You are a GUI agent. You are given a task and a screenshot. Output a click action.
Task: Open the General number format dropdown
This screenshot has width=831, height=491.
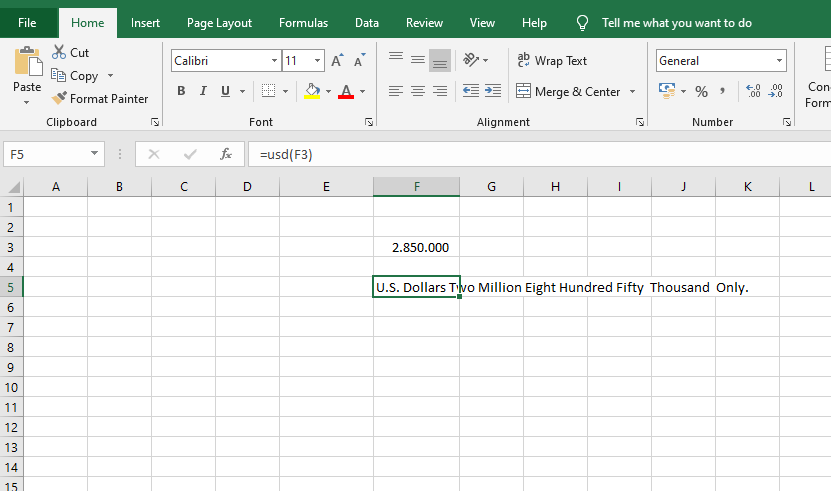pyautogui.click(x=779, y=61)
